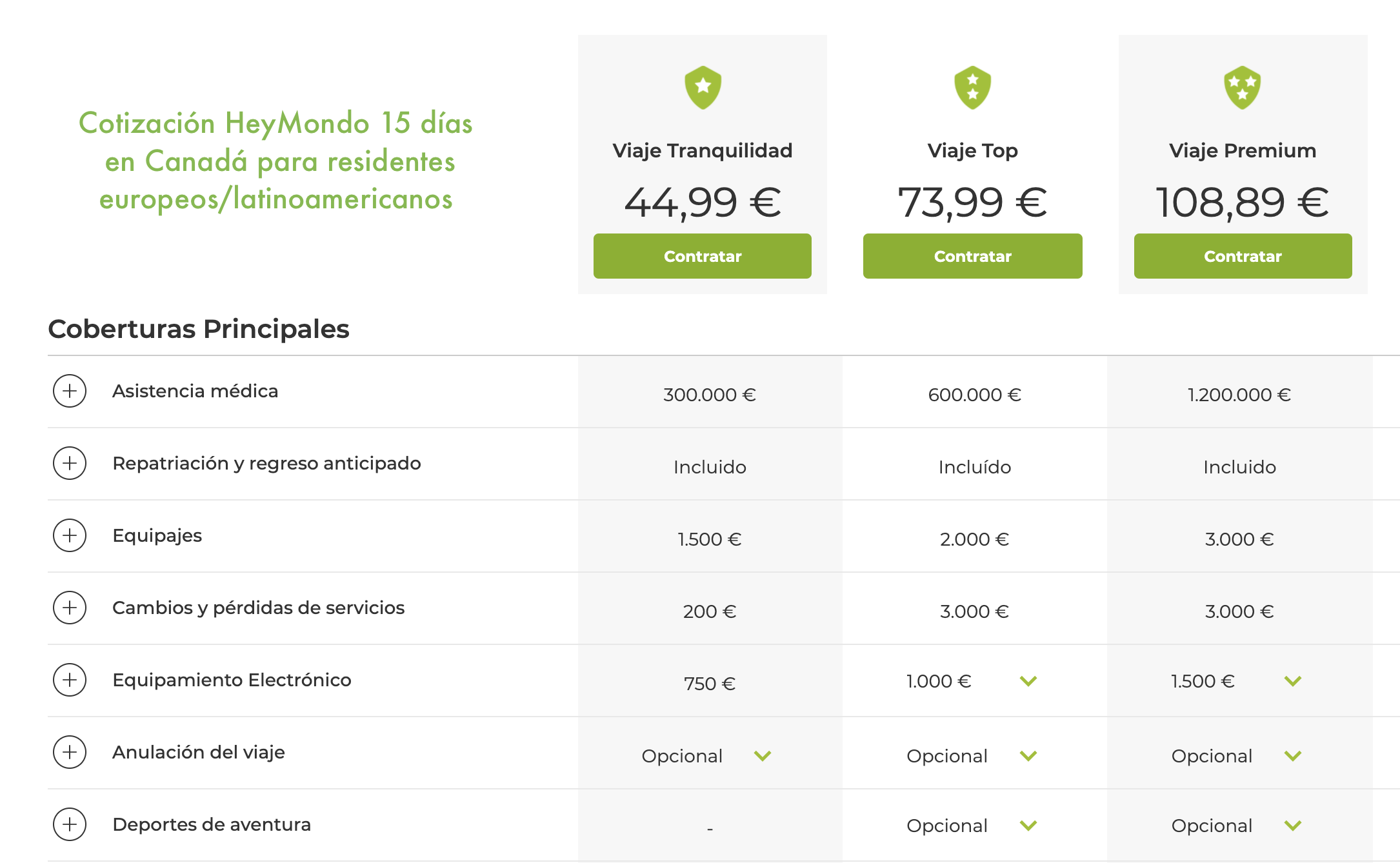Image resolution: width=1400 pixels, height=863 pixels.
Task: Contratar the Viaje Premium plan
Action: point(1243,256)
